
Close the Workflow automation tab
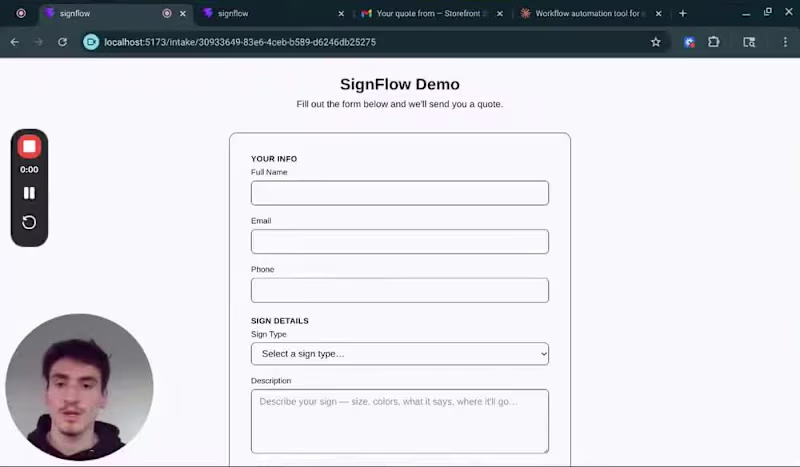click(x=659, y=13)
